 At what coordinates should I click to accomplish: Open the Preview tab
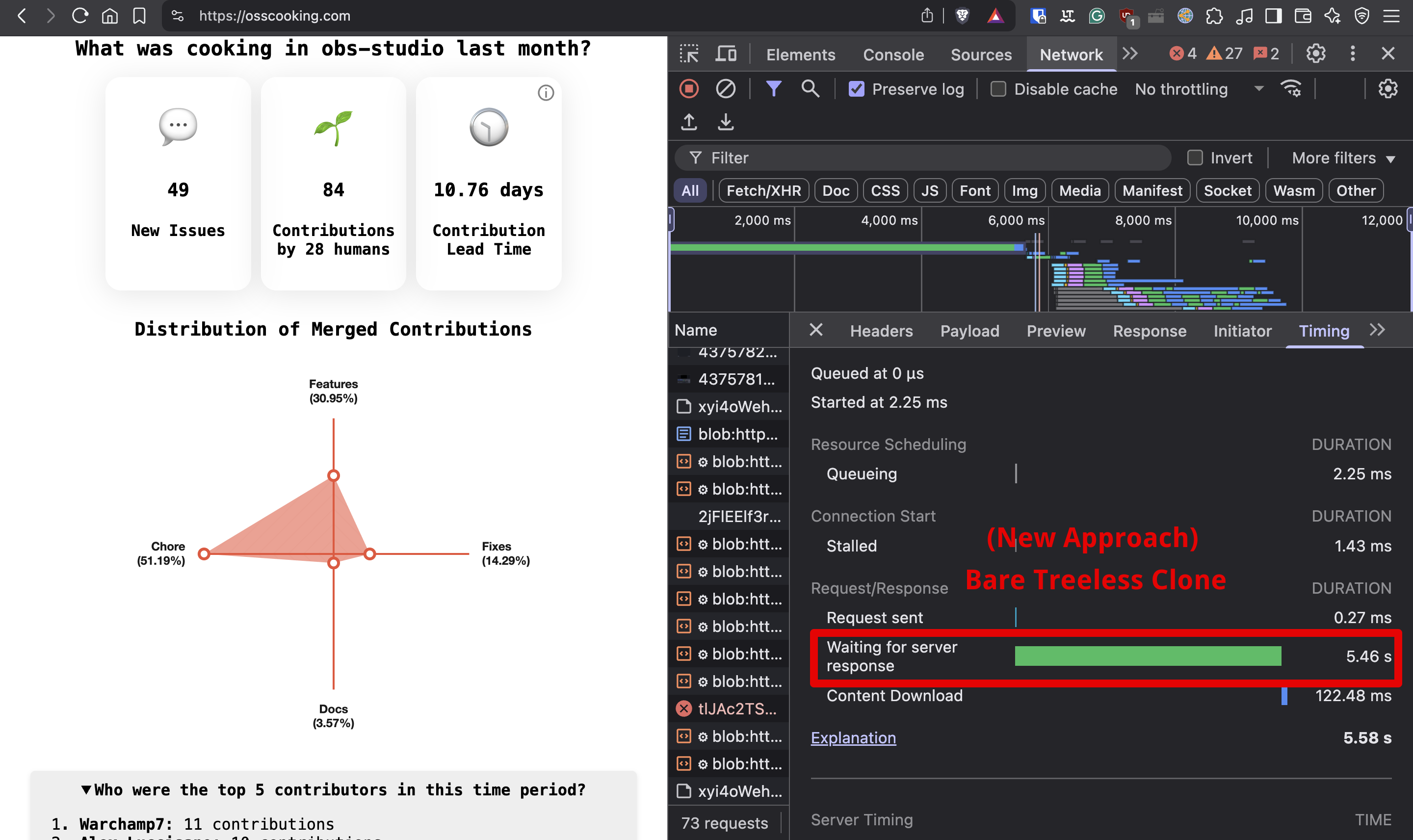[x=1056, y=331]
